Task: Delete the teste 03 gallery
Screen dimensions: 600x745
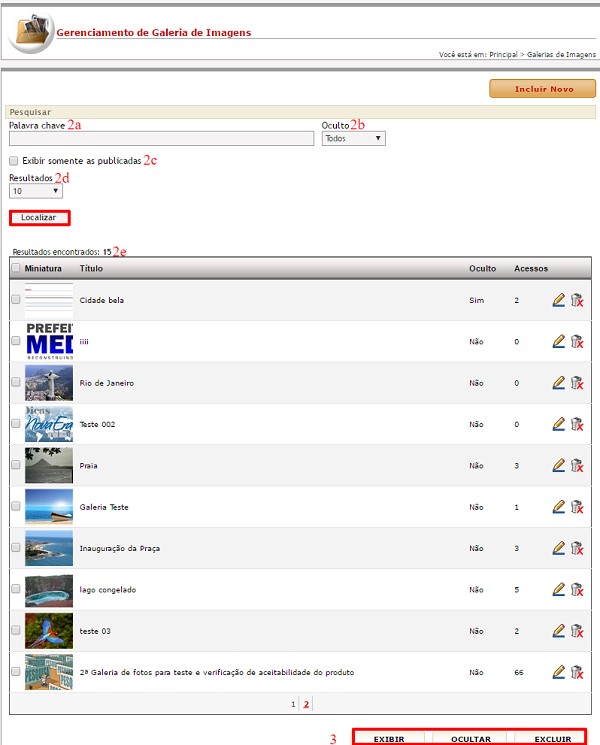Action: [x=577, y=631]
